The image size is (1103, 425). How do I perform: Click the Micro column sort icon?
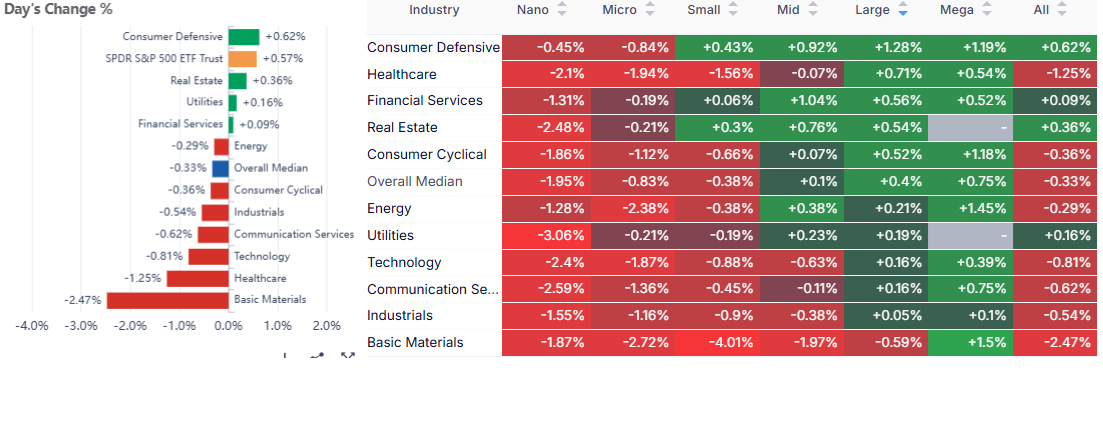click(x=651, y=10)
